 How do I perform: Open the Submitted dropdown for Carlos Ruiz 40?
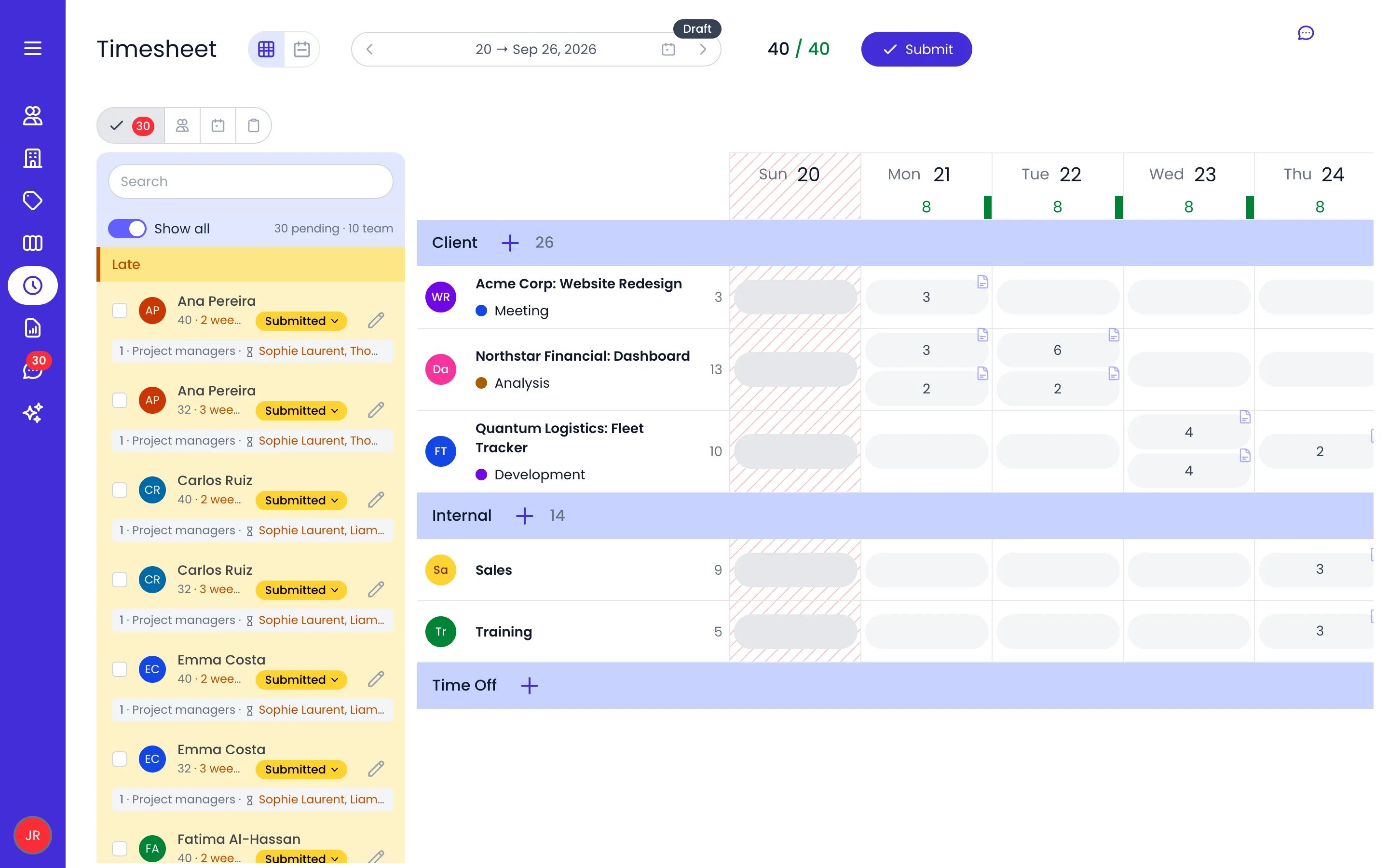(x=301, y=500)
